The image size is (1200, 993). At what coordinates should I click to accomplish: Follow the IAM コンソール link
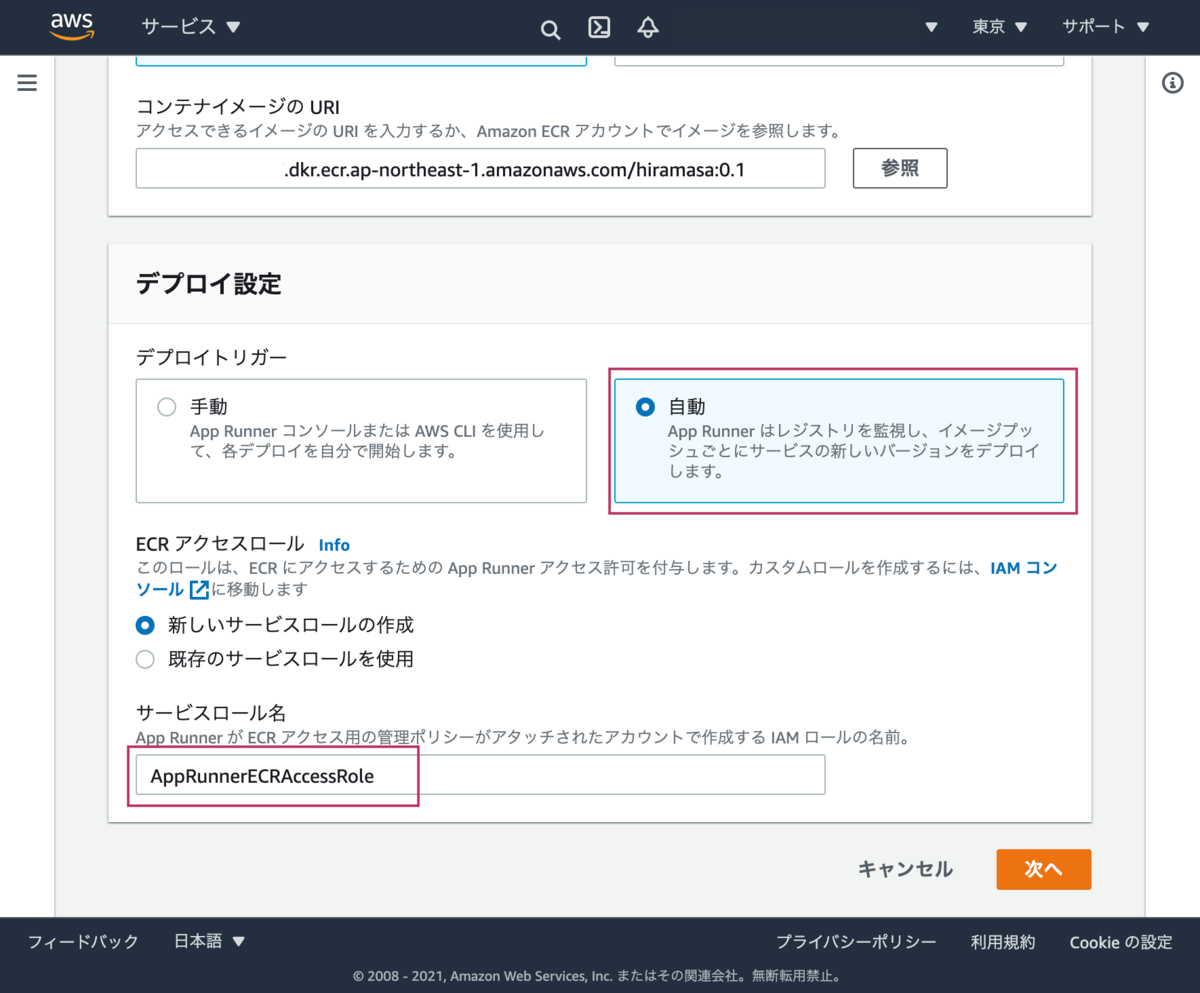pyautogui.click(x=1023, y=567)
